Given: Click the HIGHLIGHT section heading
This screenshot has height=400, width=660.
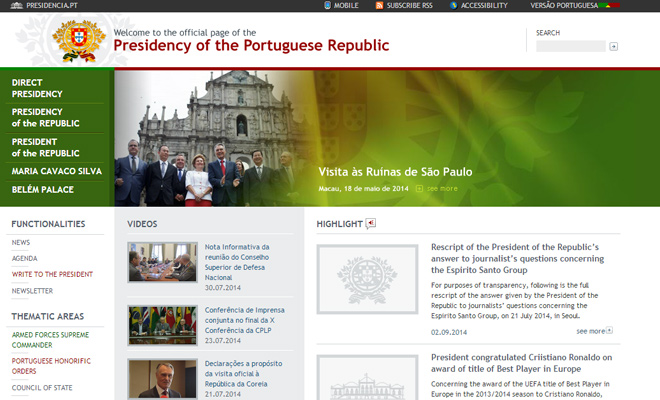Looking at the screenshot, I should pos(340,224).
